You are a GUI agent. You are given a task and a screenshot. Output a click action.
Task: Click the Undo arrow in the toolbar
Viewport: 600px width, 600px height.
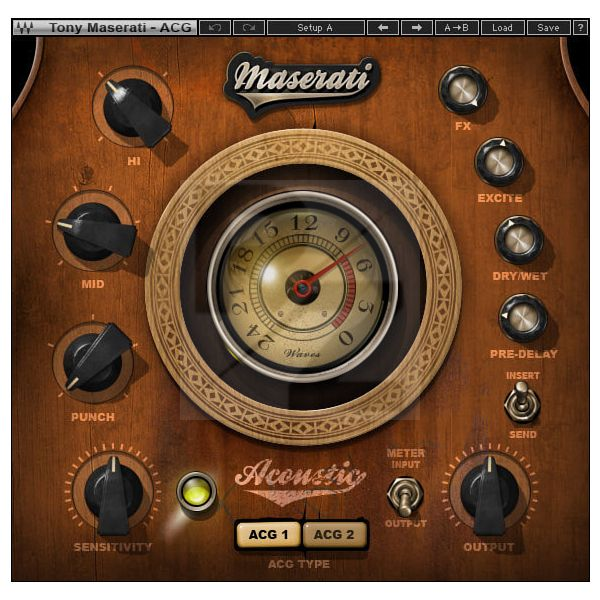click(215, 28)
